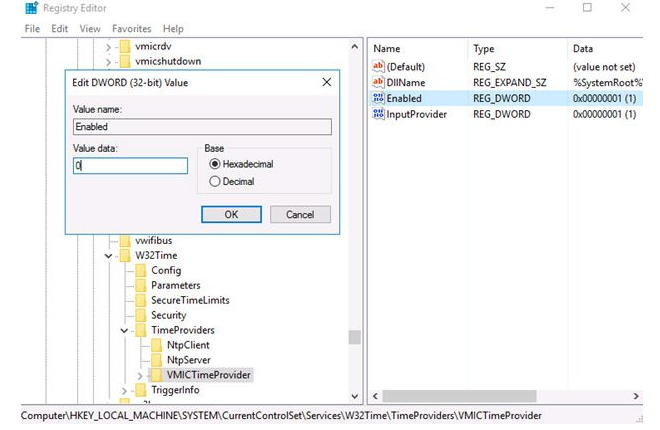Expand the VMICTimeProvider tree node
The width and height of the screenshot is (660, 430).
[140, 375]
